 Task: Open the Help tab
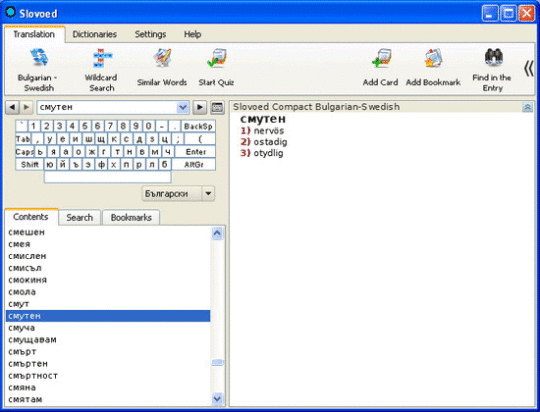tap(193, 34)
